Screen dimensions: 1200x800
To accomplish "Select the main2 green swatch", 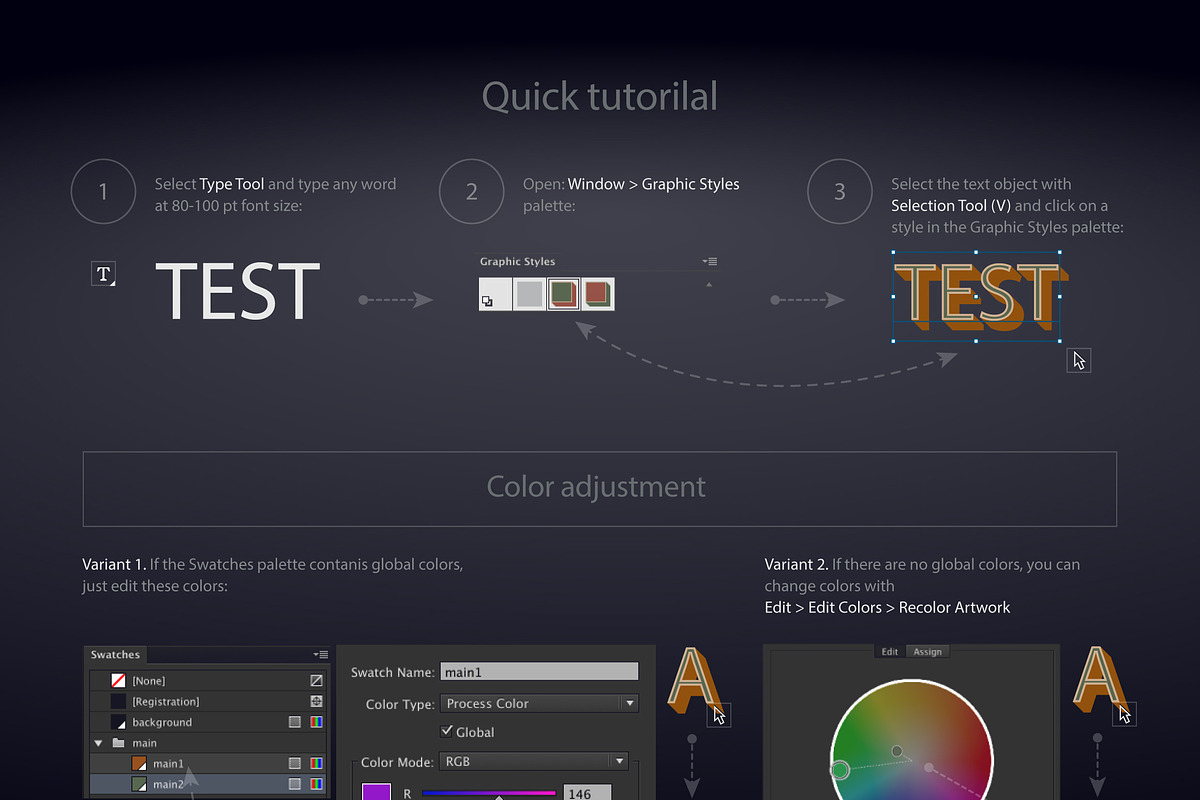I will (207, 785).
